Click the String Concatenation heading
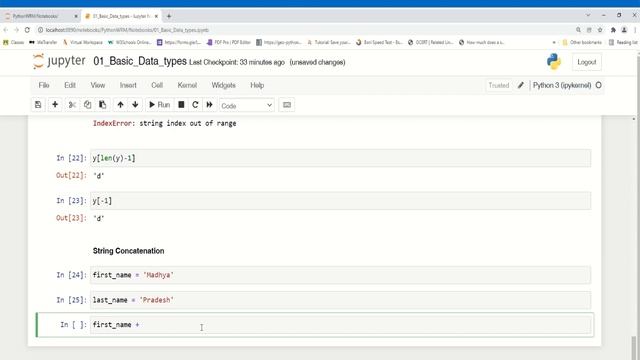The width and height of the screenshot is (640, 360). pyautogui.click(x=128, y=251)
